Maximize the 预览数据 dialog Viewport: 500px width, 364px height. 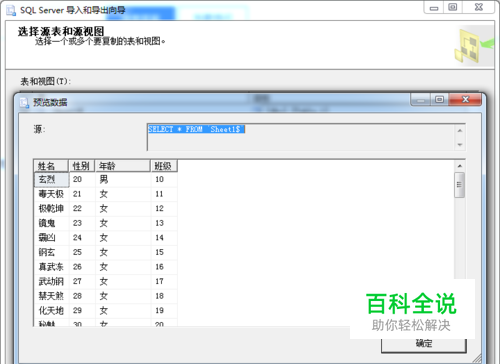(440, 99)
